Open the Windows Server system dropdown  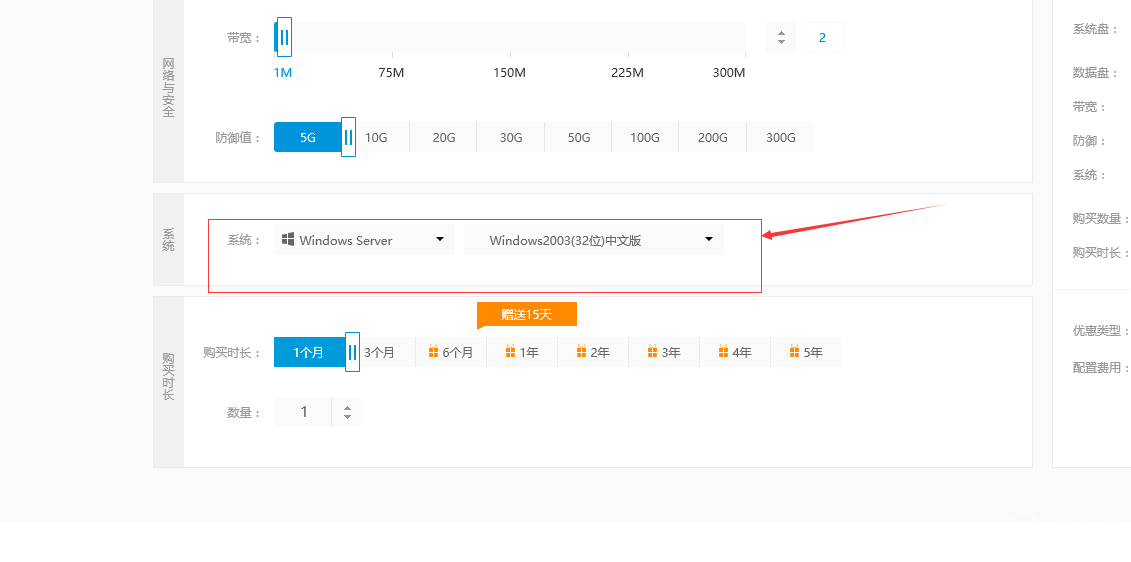tap(364, 240)
